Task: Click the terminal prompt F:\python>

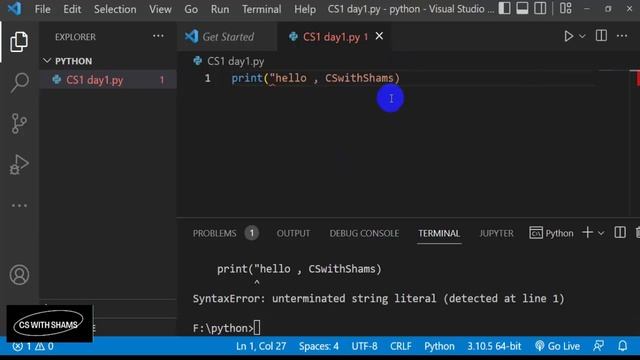Action: 223,328
